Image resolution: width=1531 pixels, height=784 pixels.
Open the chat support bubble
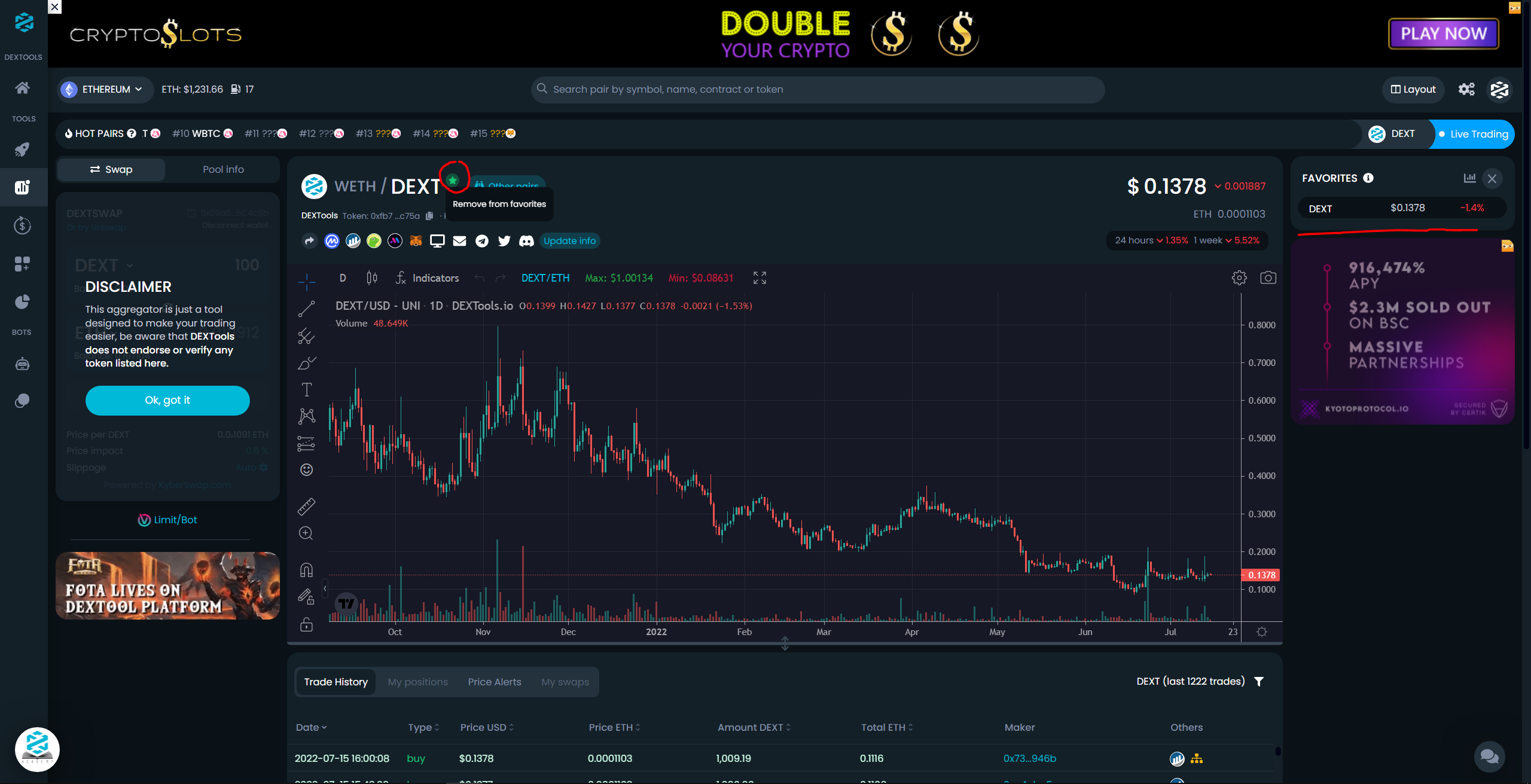tap(1489, 756)
